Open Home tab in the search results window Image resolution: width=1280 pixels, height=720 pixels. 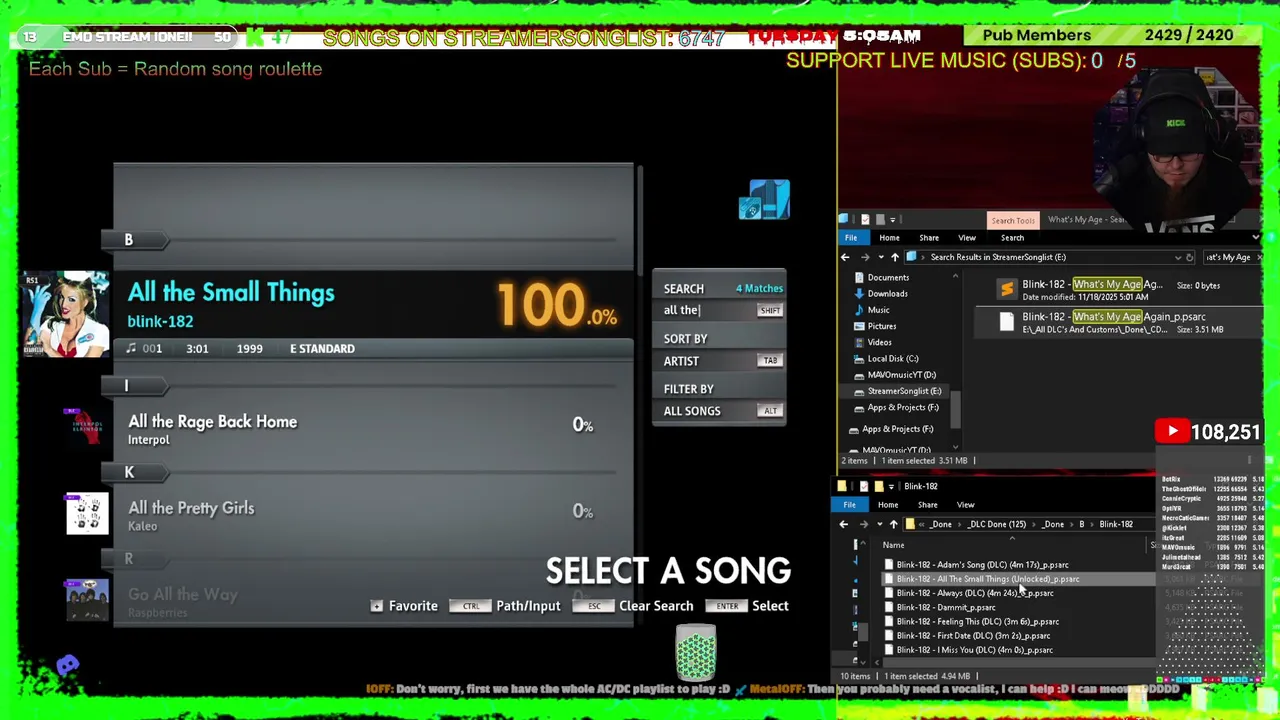click(x=889, y=238)
